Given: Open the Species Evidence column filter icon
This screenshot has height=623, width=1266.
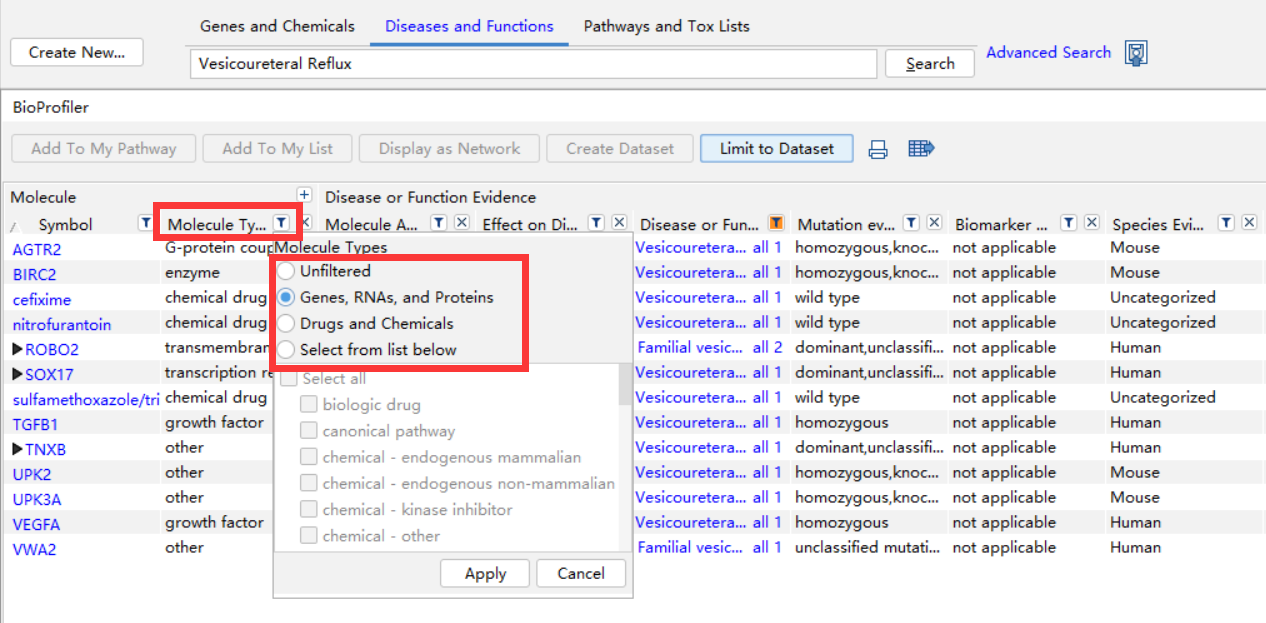Looking at the screenshot, I should click(x=1226, y=223).
